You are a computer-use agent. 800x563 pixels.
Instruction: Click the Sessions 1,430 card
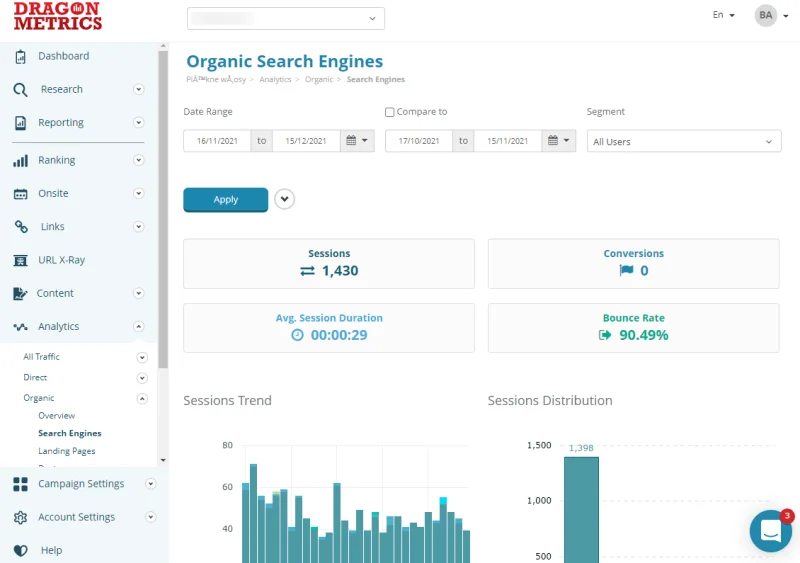click(x=329, y=264)
